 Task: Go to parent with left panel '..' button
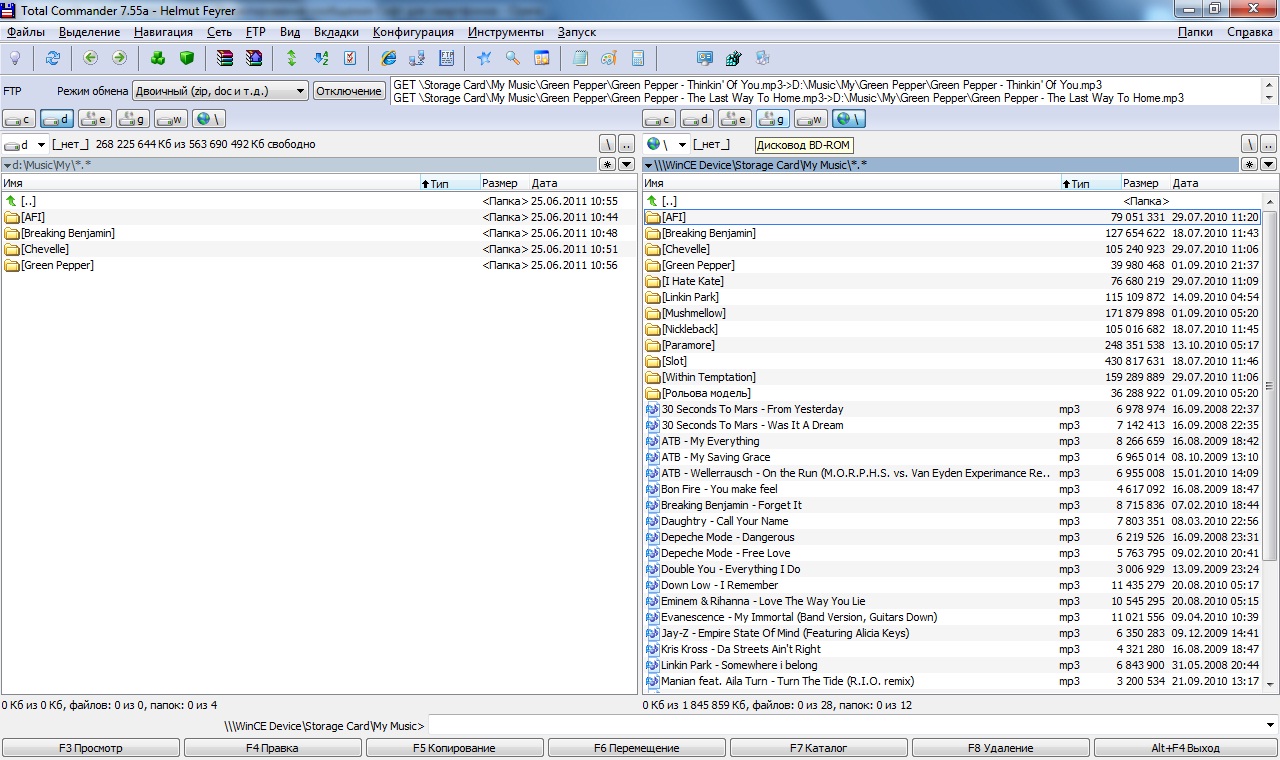click(626, 144)
